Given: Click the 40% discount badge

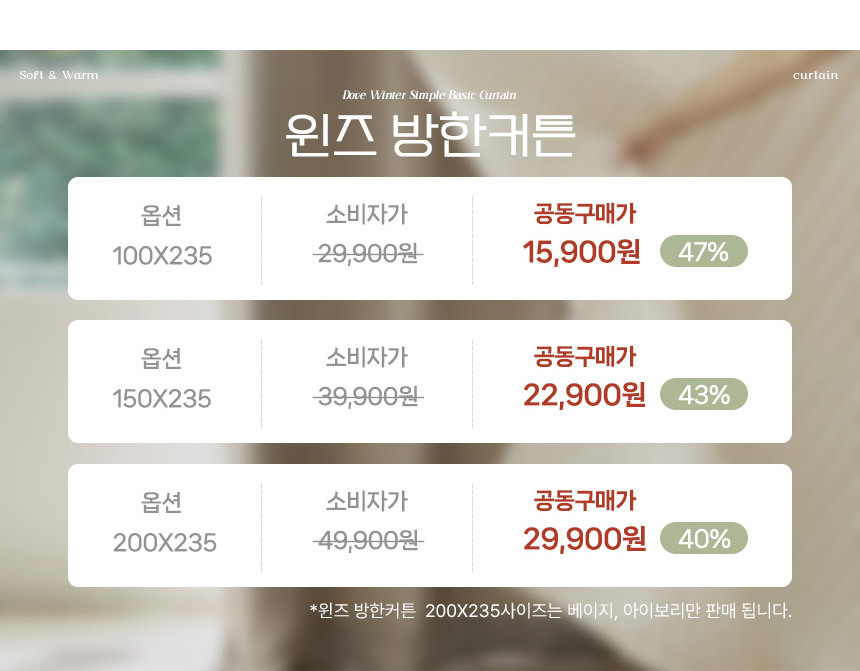Looking at the screenshot, I should 703,539.
